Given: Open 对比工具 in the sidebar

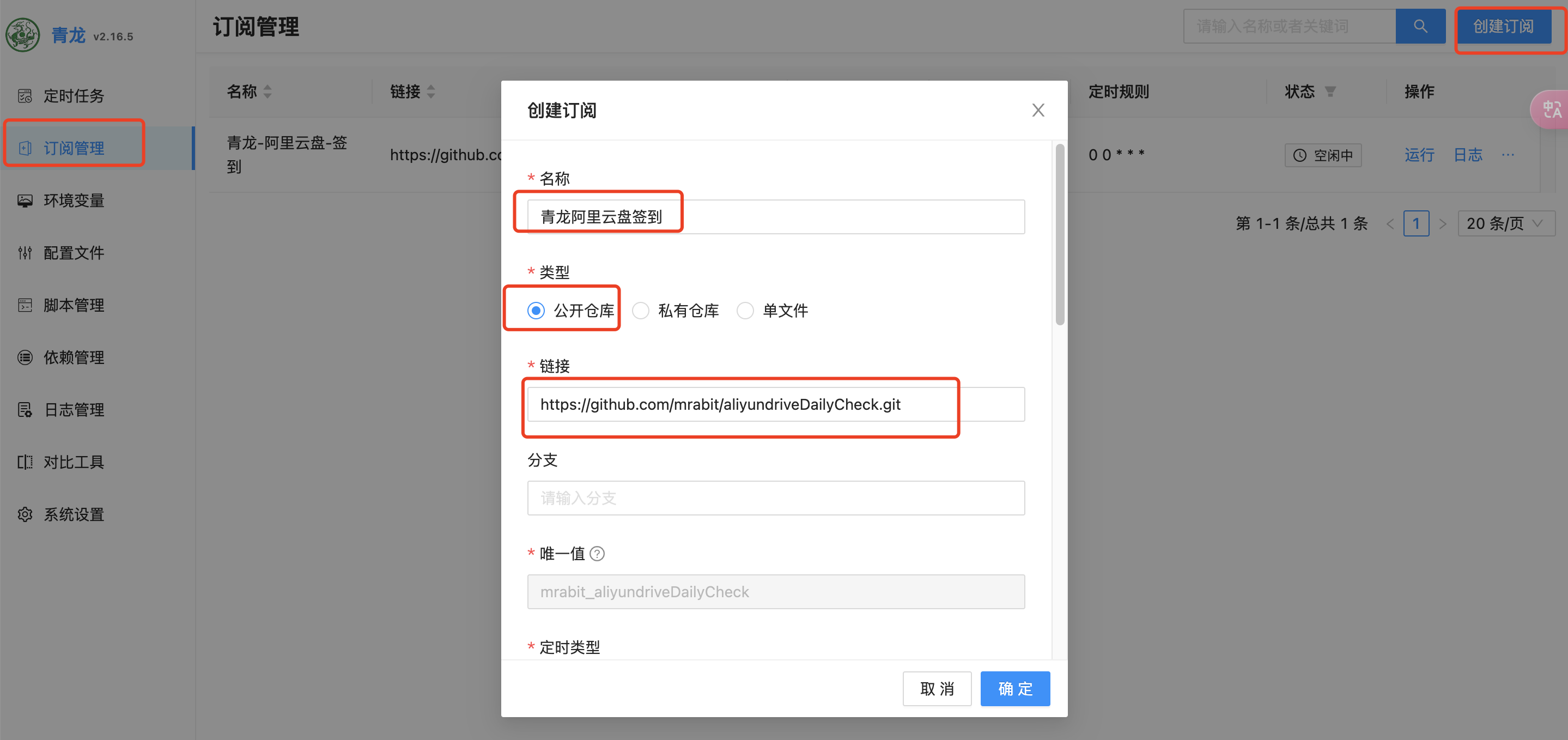Looking at the screenshot, I should (x=98, y=462).
